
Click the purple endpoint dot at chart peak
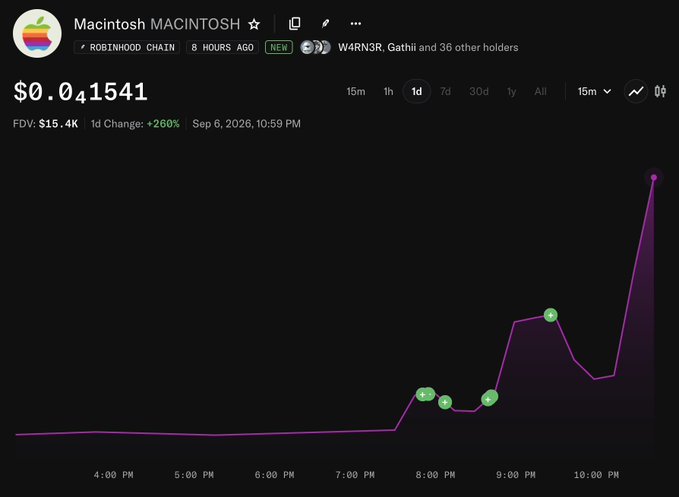[x=654, y=178]
